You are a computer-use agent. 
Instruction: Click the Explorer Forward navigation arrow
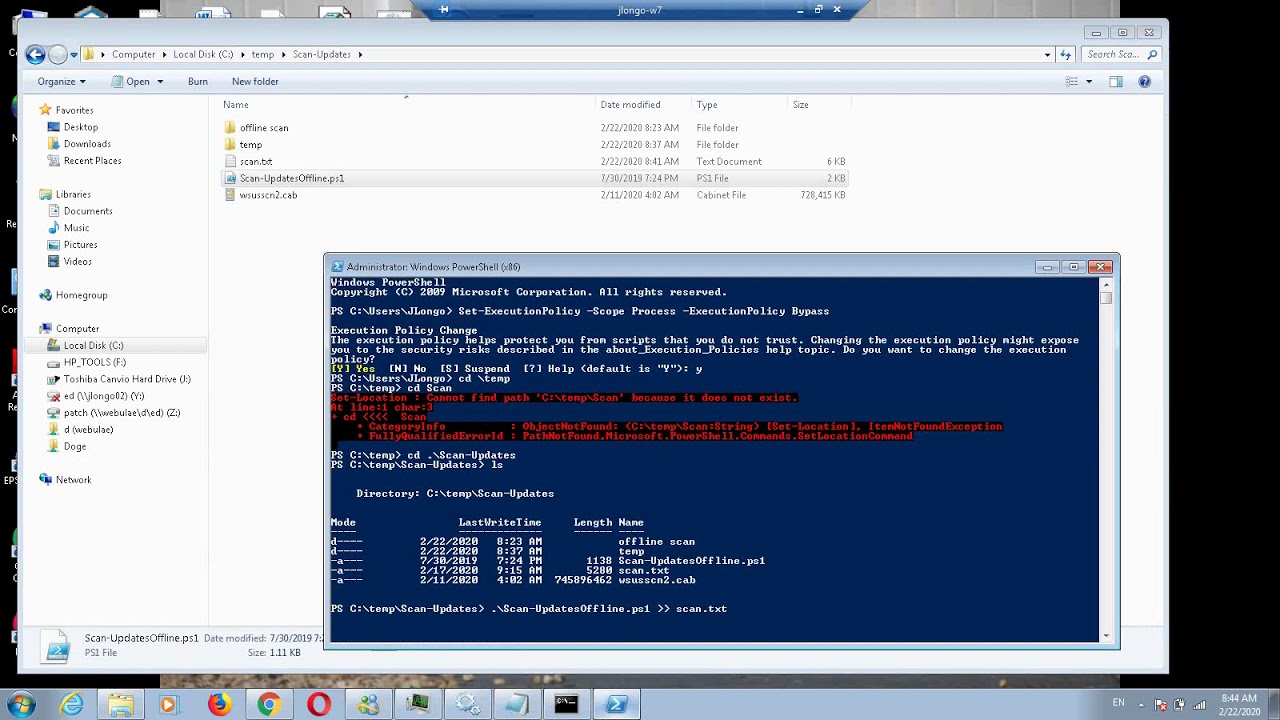pos(58,55)
